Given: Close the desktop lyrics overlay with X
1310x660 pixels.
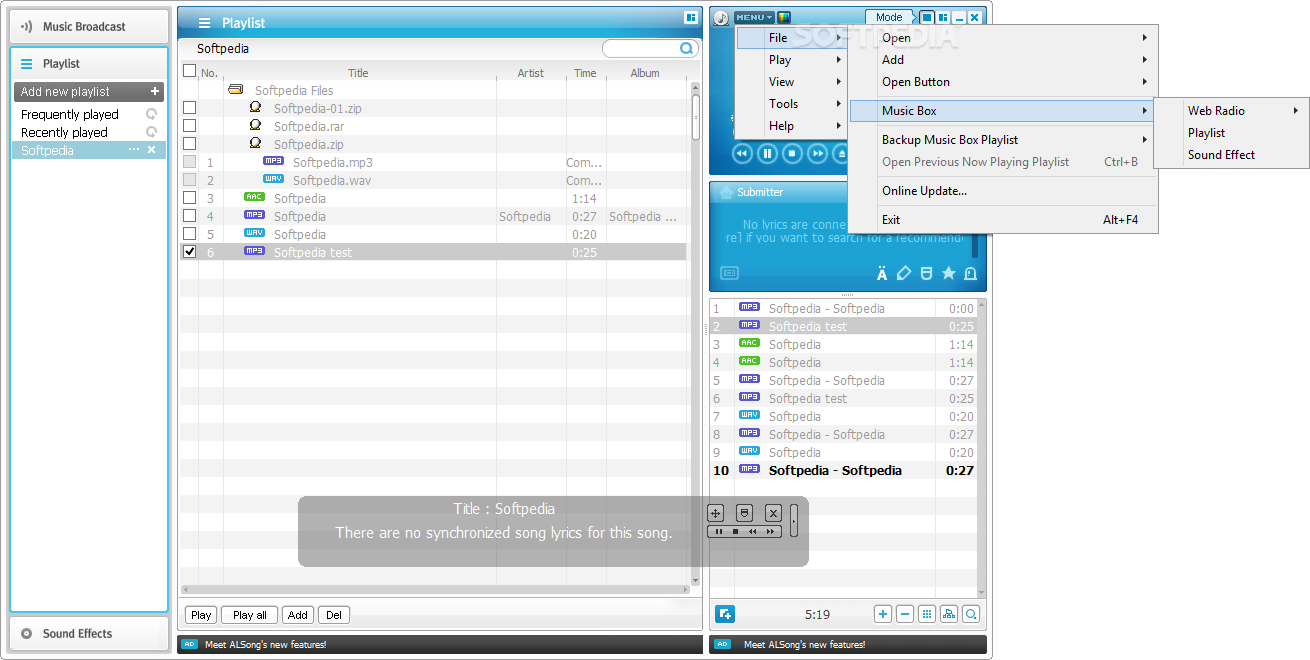Looking at the screenshot, I should click(x=773, y=513).
